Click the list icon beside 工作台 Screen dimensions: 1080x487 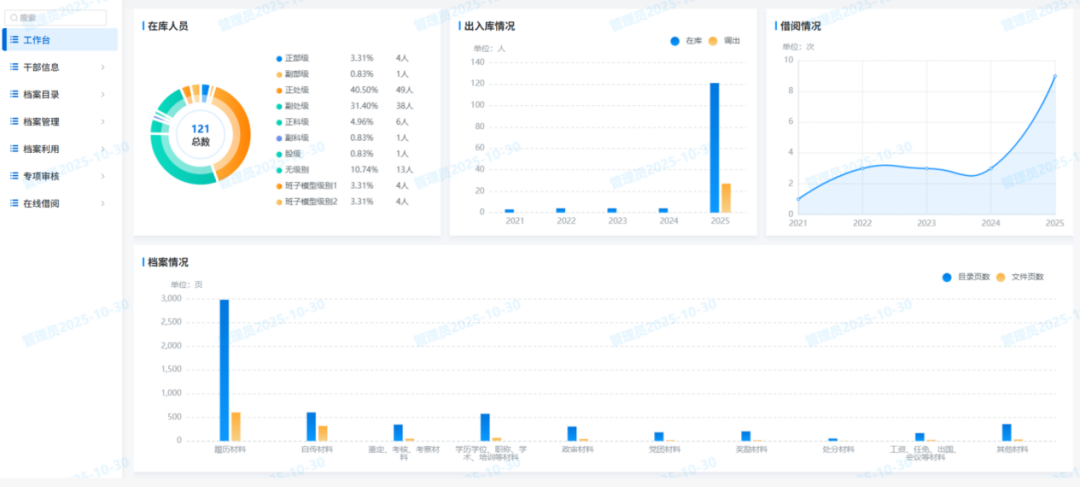coord(14,40)
